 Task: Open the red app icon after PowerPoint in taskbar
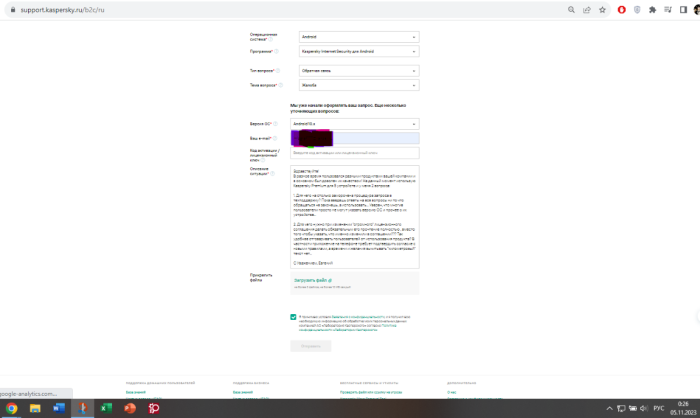point(154,408)
